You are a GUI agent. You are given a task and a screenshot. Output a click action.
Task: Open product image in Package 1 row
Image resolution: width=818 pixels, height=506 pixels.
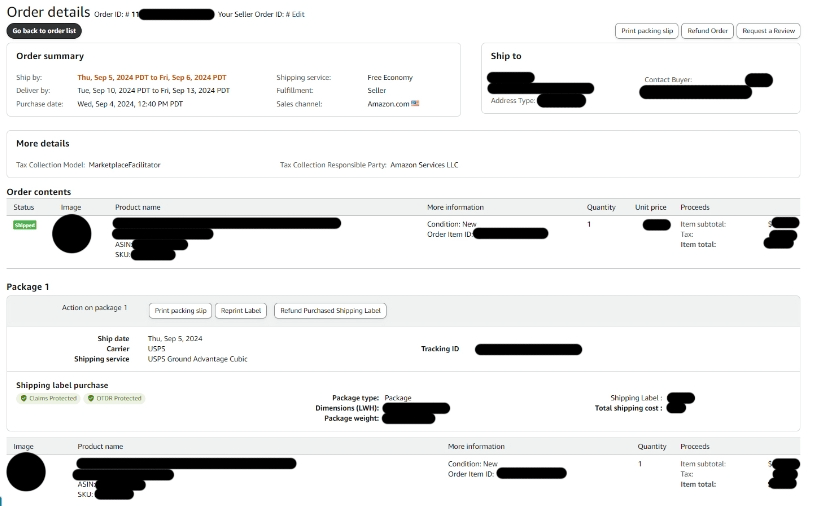pos(26,472)
